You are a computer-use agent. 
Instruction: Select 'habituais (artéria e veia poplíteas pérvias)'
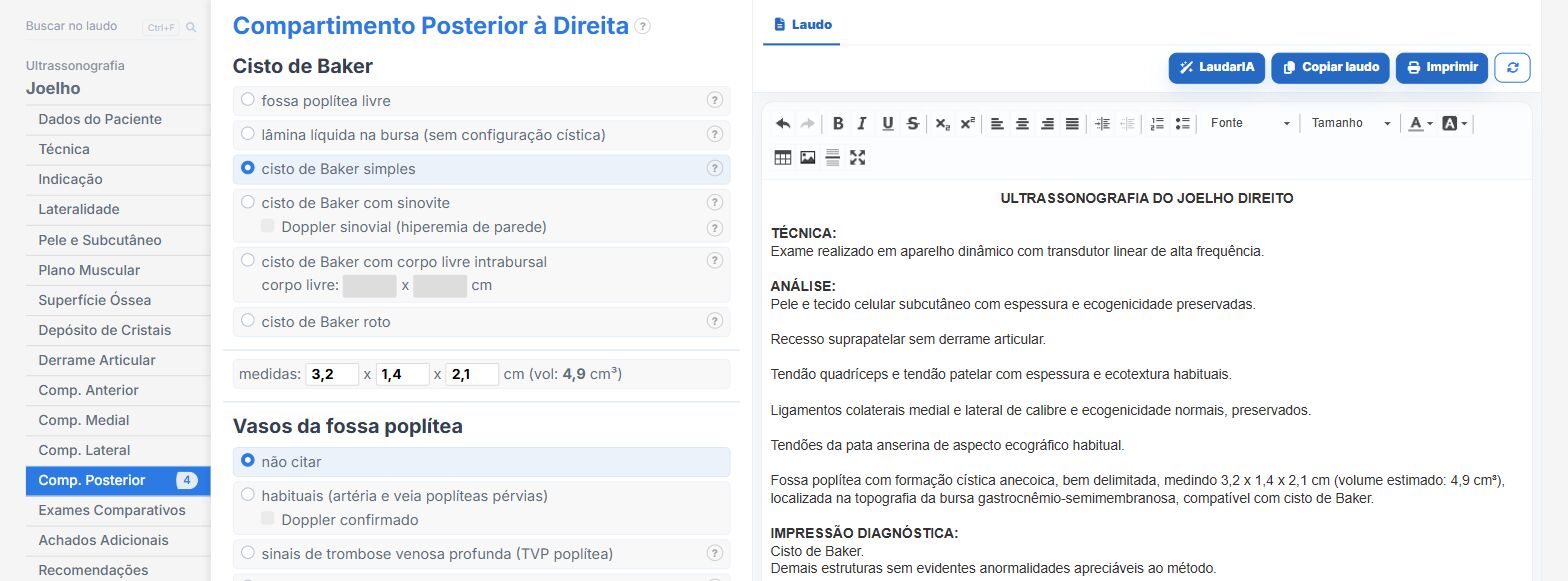pos(248,495)
